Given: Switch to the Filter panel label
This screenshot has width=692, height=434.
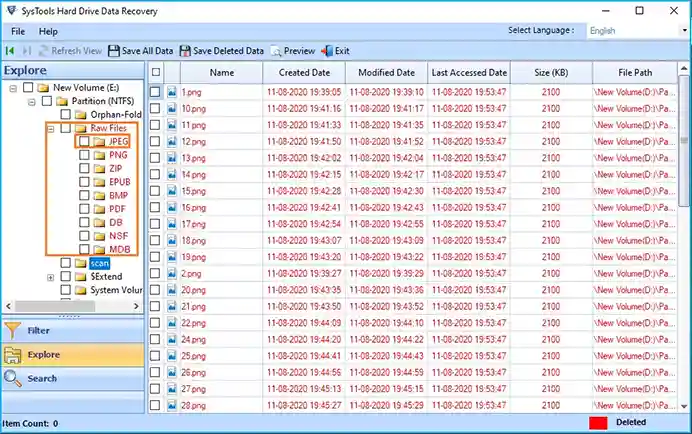Looking at the screenshot, I should tap(38, 330).
